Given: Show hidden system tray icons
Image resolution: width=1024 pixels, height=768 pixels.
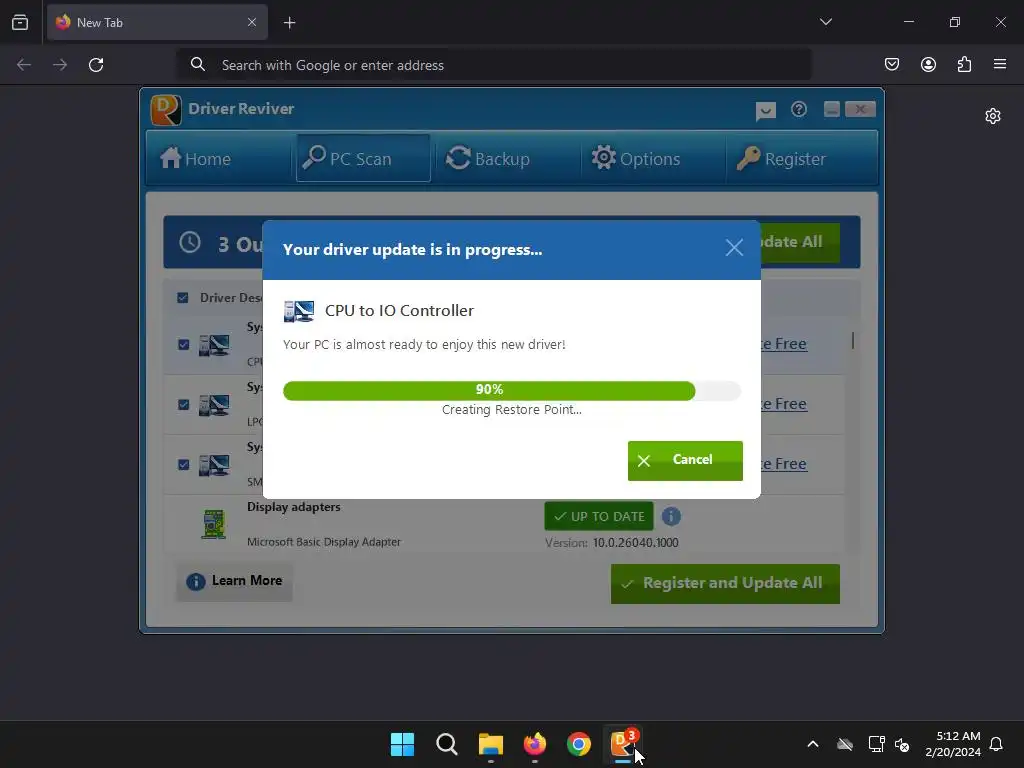Looking at the screenshot, I should tap(813, 744).
